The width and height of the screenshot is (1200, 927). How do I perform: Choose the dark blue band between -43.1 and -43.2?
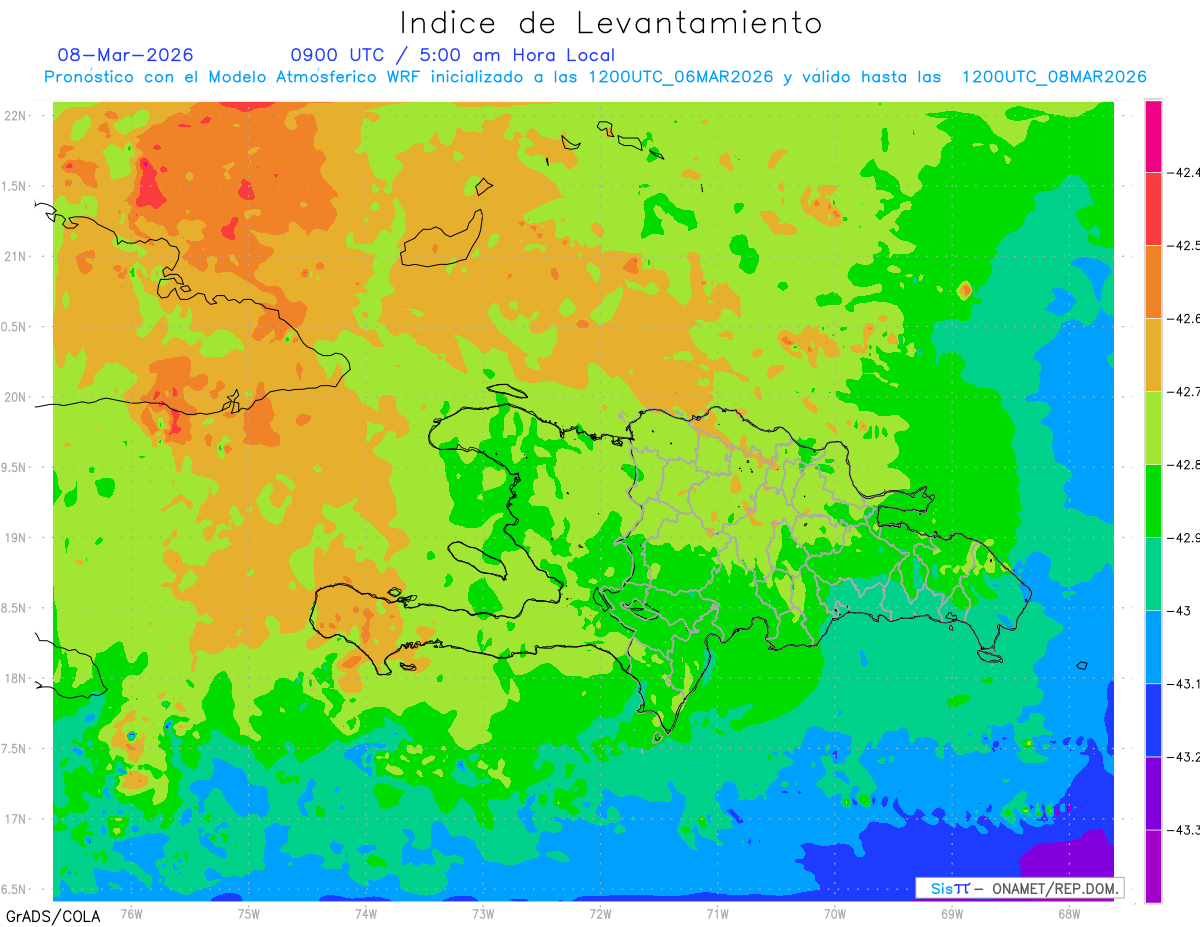click(x=1153, y=719)
